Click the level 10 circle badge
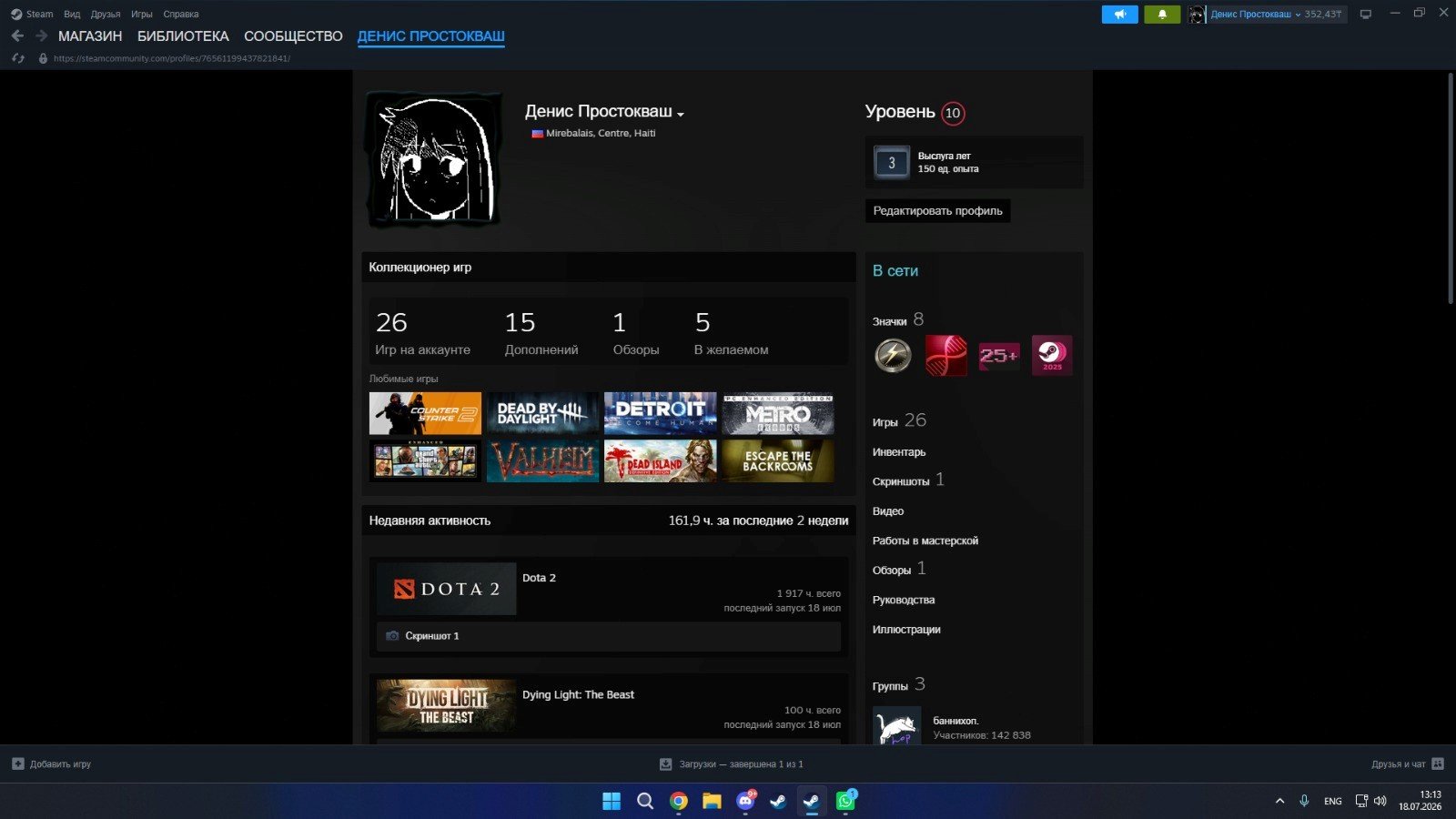This screenshot has width=1456, height=819. tap(953, 113)
